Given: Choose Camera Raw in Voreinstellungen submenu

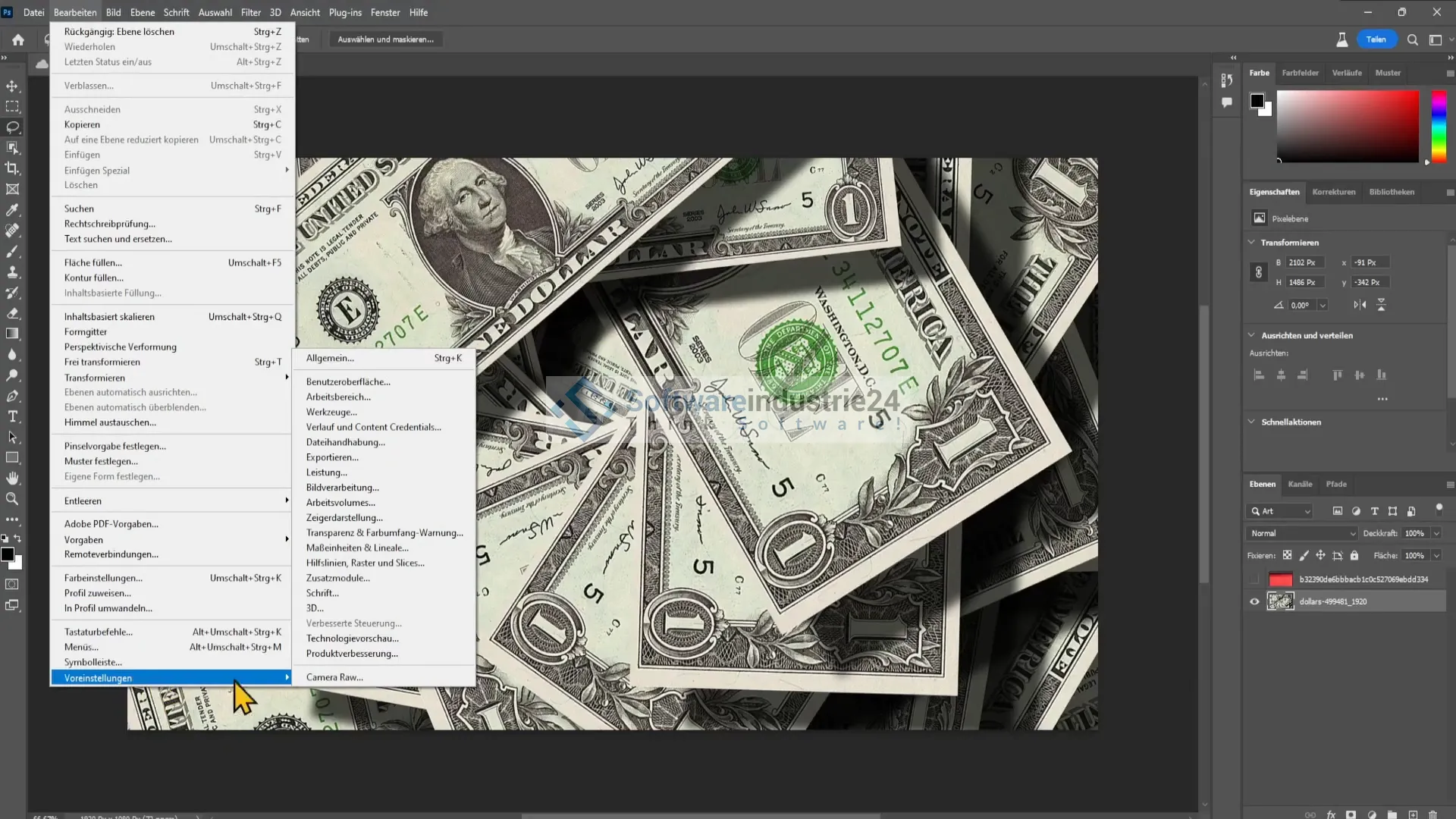Looking at the screenshot, I should click(334, 677).
